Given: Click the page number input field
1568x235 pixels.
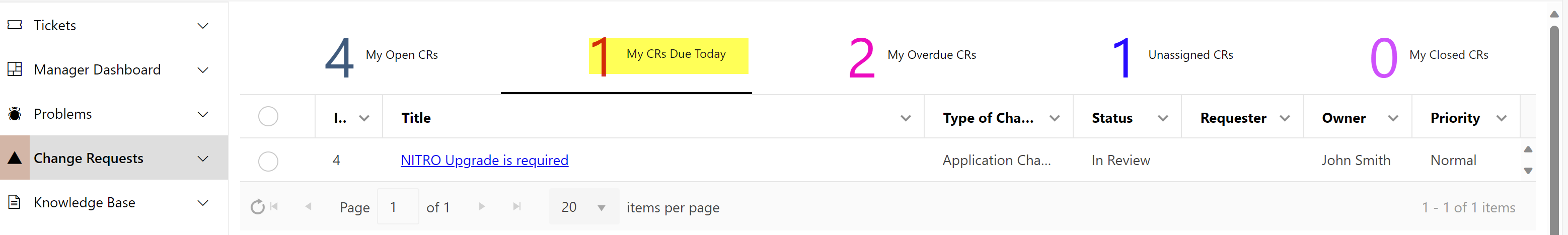Looking at the screenshot, I should 398,207.
